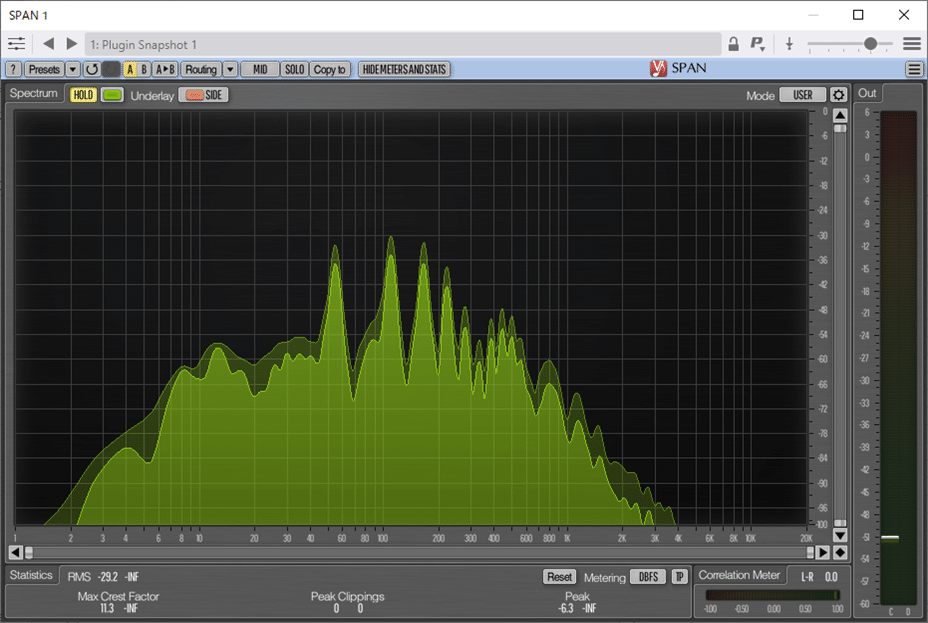The width and height of the screenshot is (928, 623).
Task: Click the RMS value -29.2
Action: click(108, 577)
